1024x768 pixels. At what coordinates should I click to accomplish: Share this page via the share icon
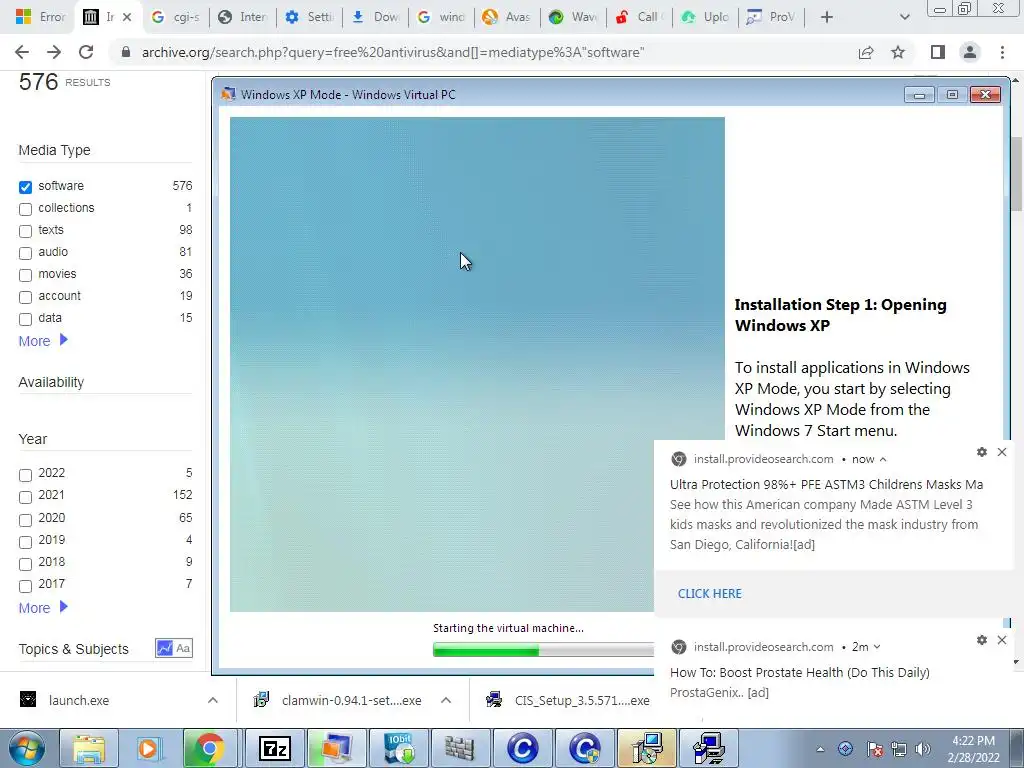point(866,52)
